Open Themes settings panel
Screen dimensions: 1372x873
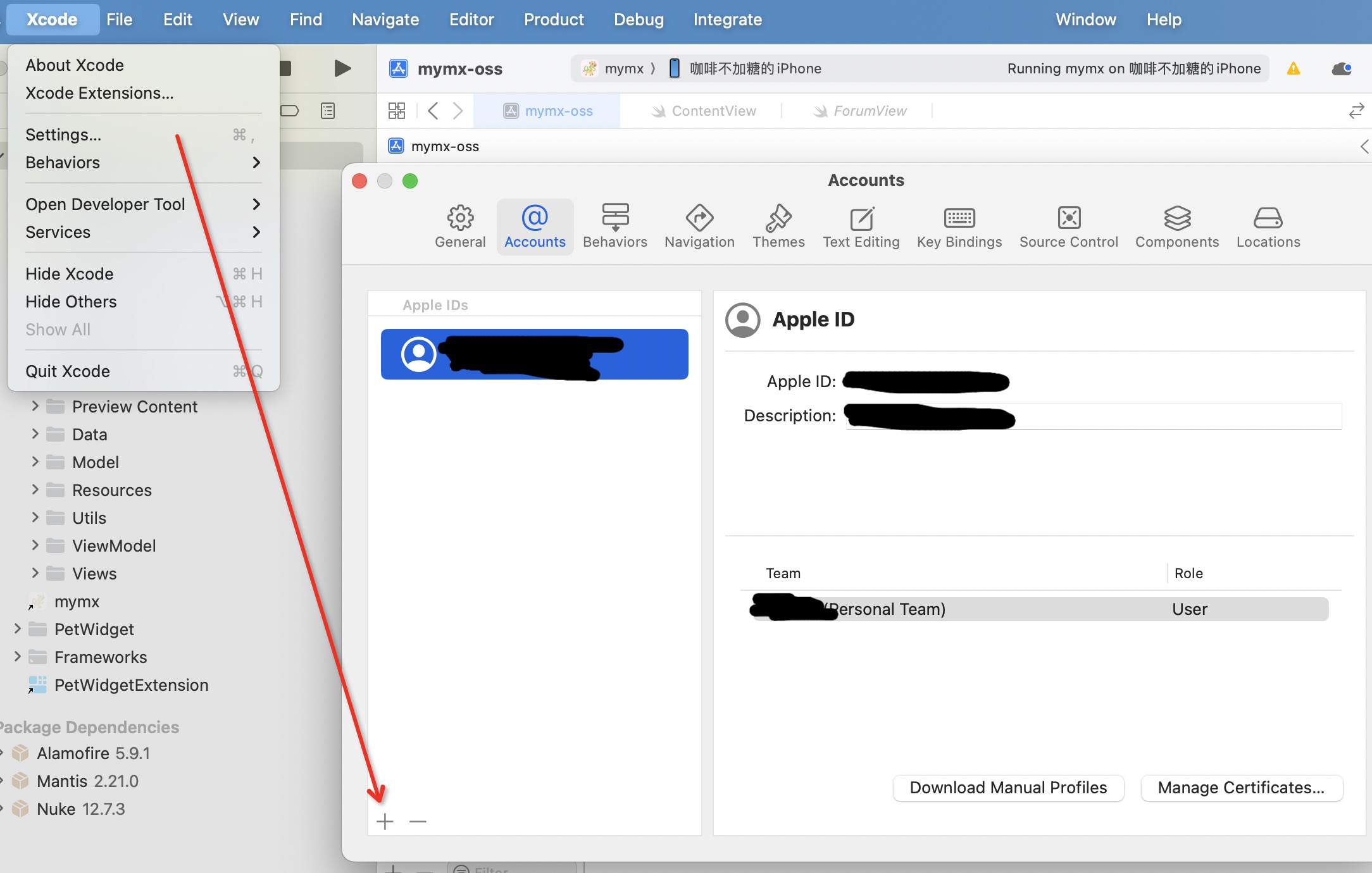(x=778, y=225)
